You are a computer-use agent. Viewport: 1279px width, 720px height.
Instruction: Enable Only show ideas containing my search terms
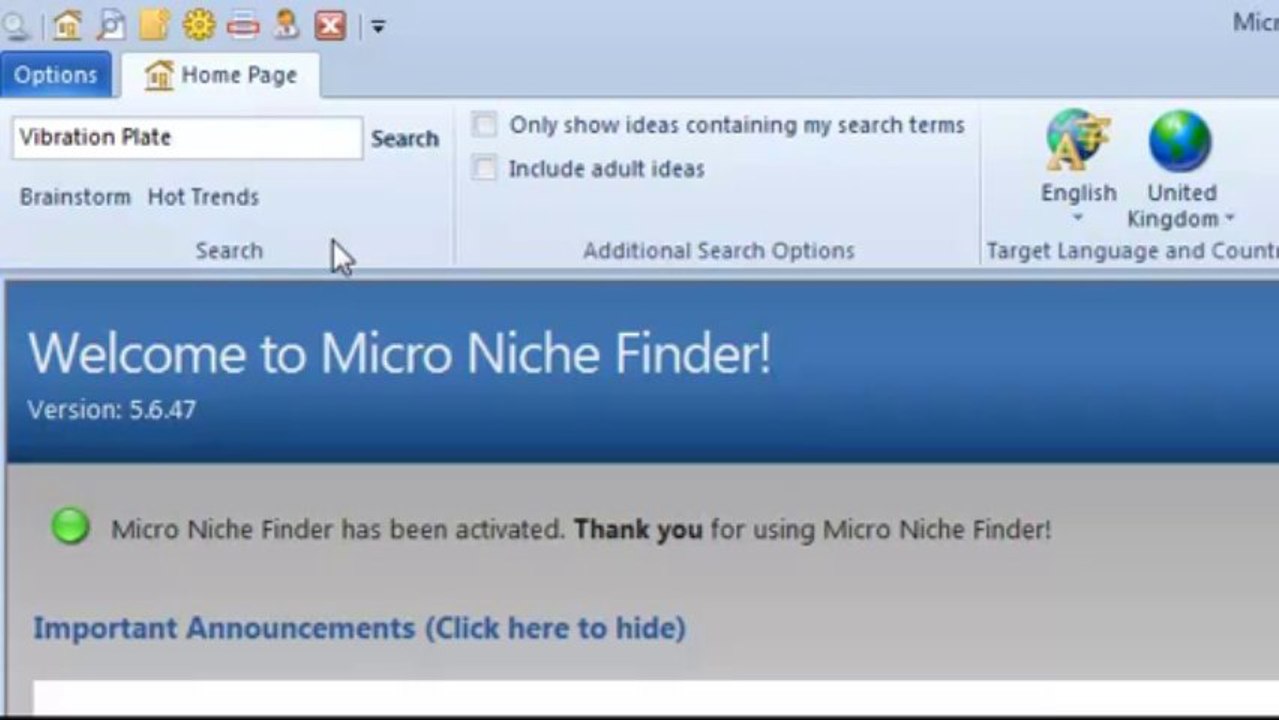[x=485, y=125]
